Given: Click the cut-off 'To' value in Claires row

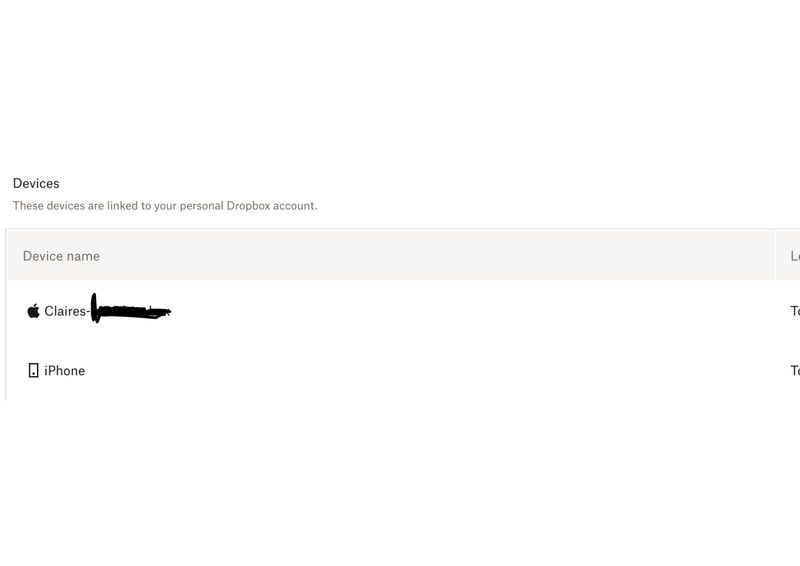Looking at the screenshot, I should (x=795, y=311).
